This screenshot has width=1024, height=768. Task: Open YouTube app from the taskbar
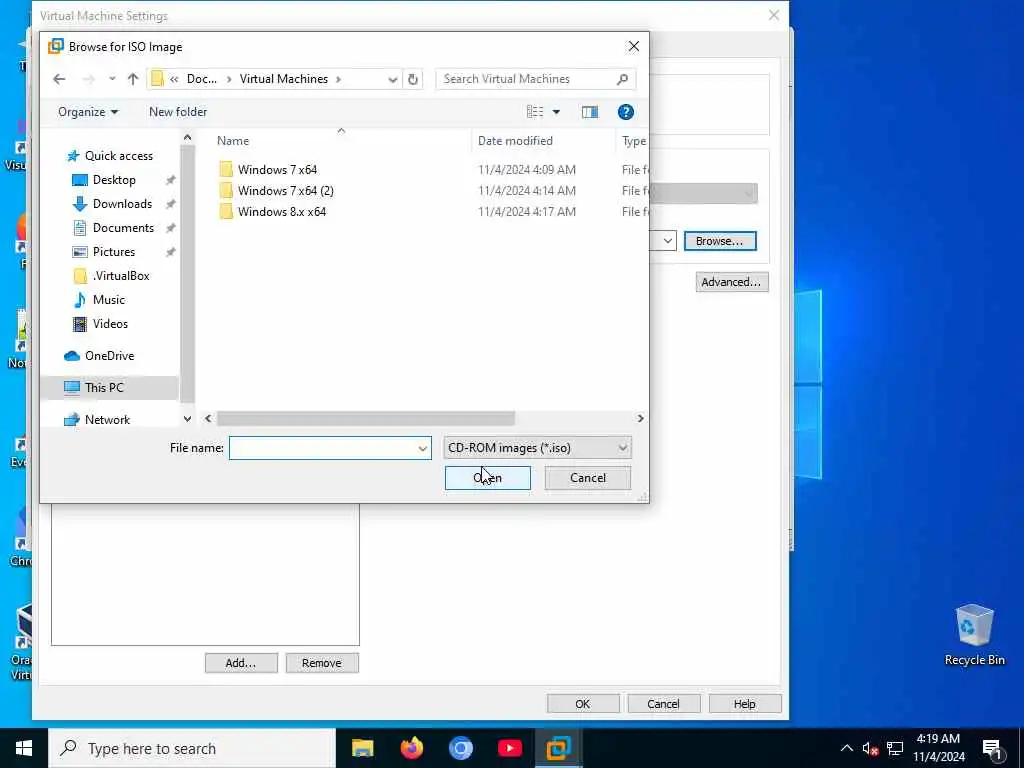tap(509, 748)
